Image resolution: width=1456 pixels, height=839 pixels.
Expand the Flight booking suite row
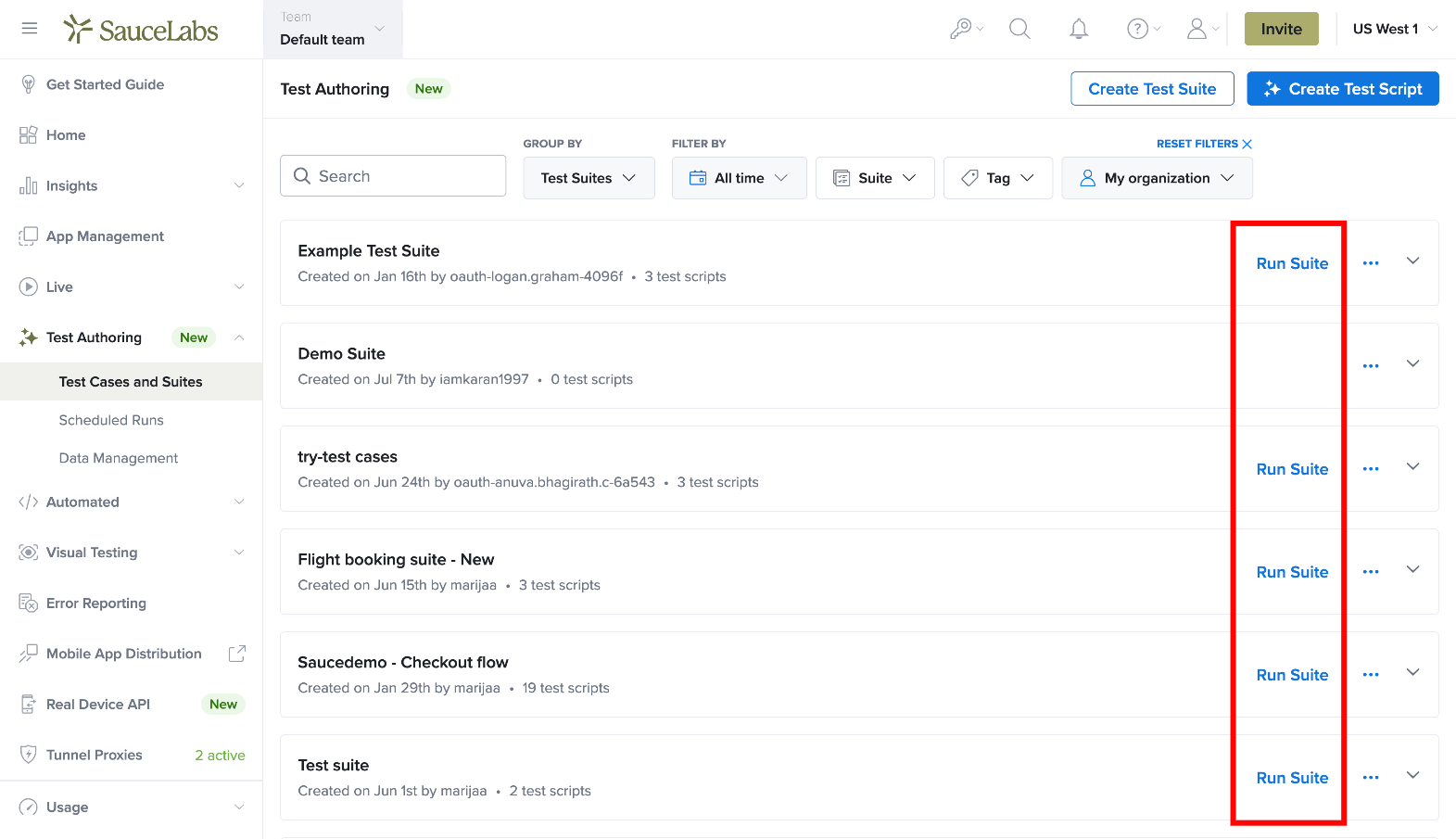coord(1412,570)
